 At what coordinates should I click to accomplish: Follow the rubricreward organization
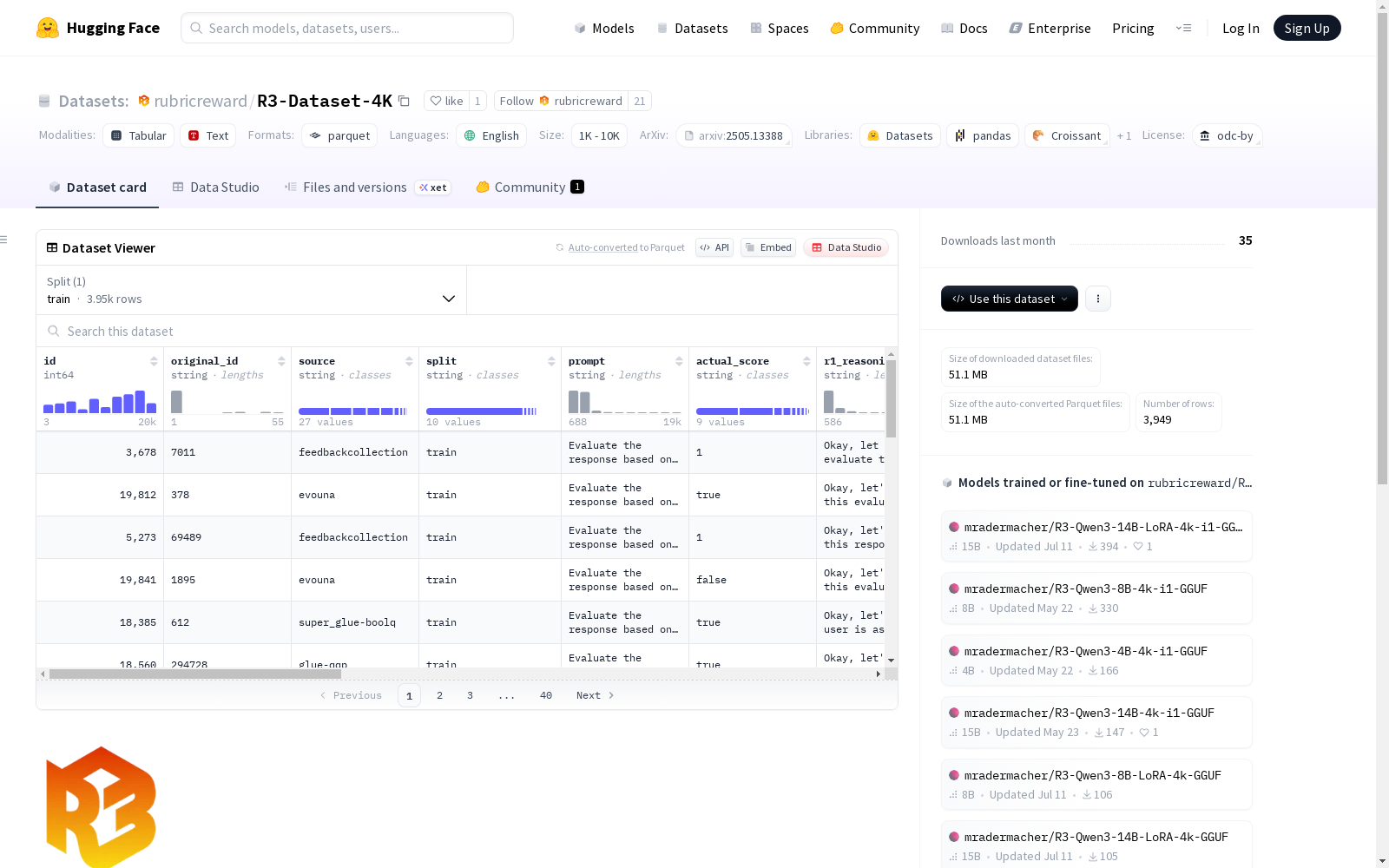click(562, 101)
